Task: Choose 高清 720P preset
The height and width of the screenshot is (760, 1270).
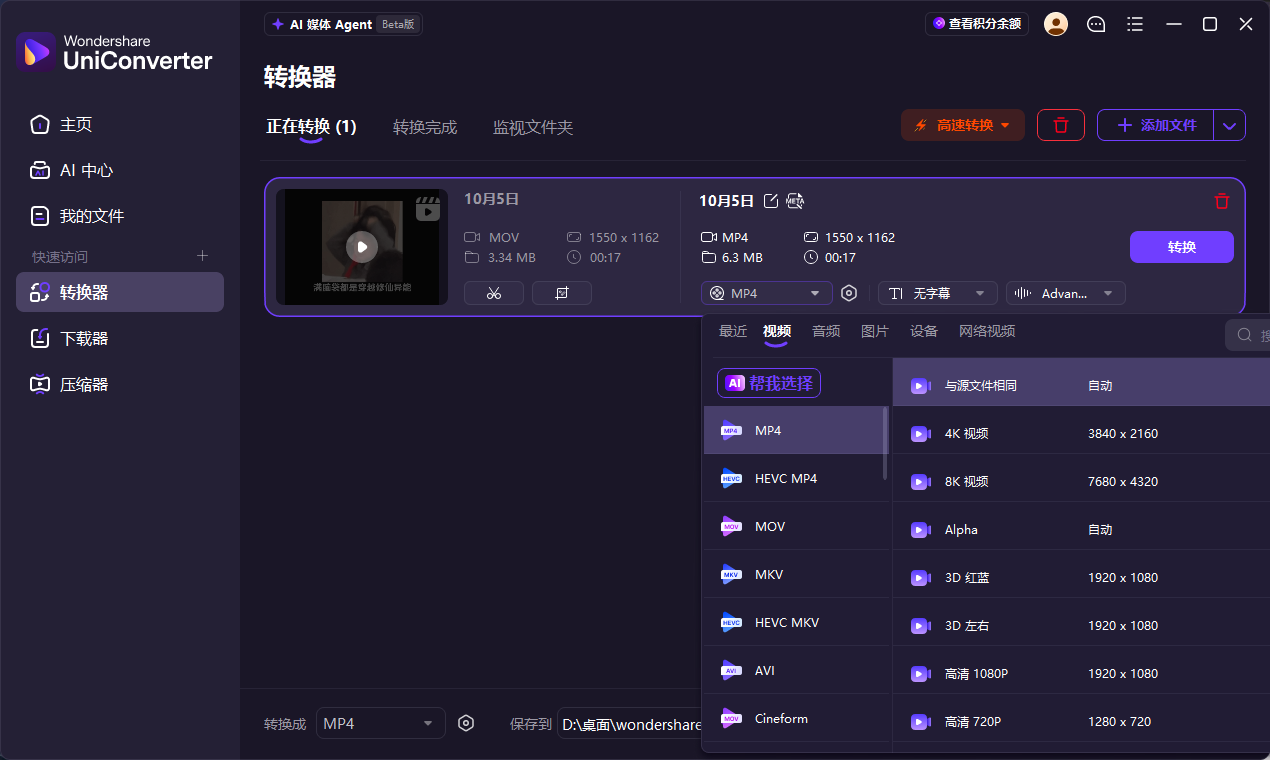Action: (1081, 721)
